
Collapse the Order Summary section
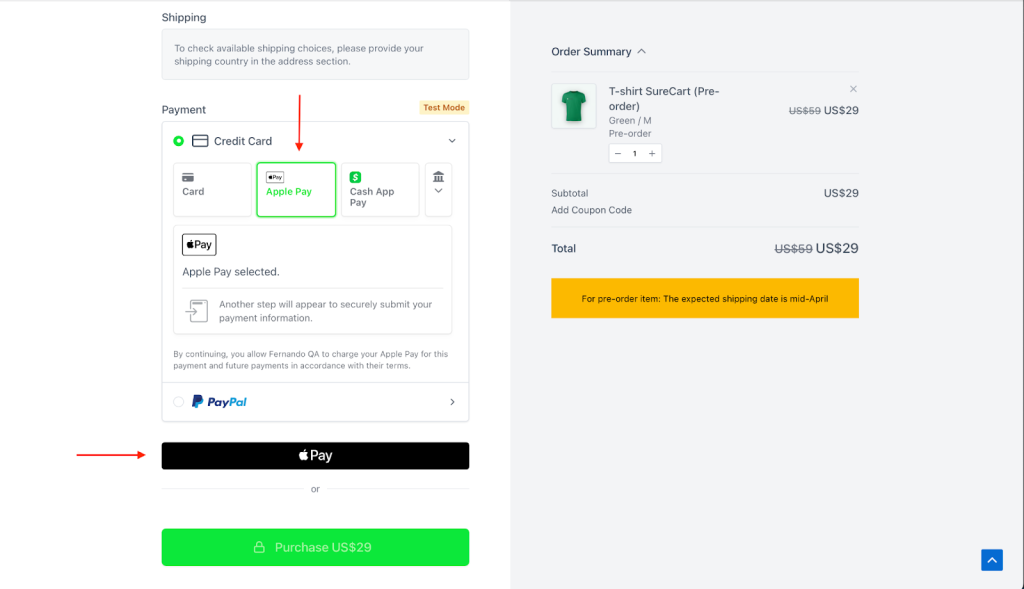pyautogui.click(x=641, y=51)
